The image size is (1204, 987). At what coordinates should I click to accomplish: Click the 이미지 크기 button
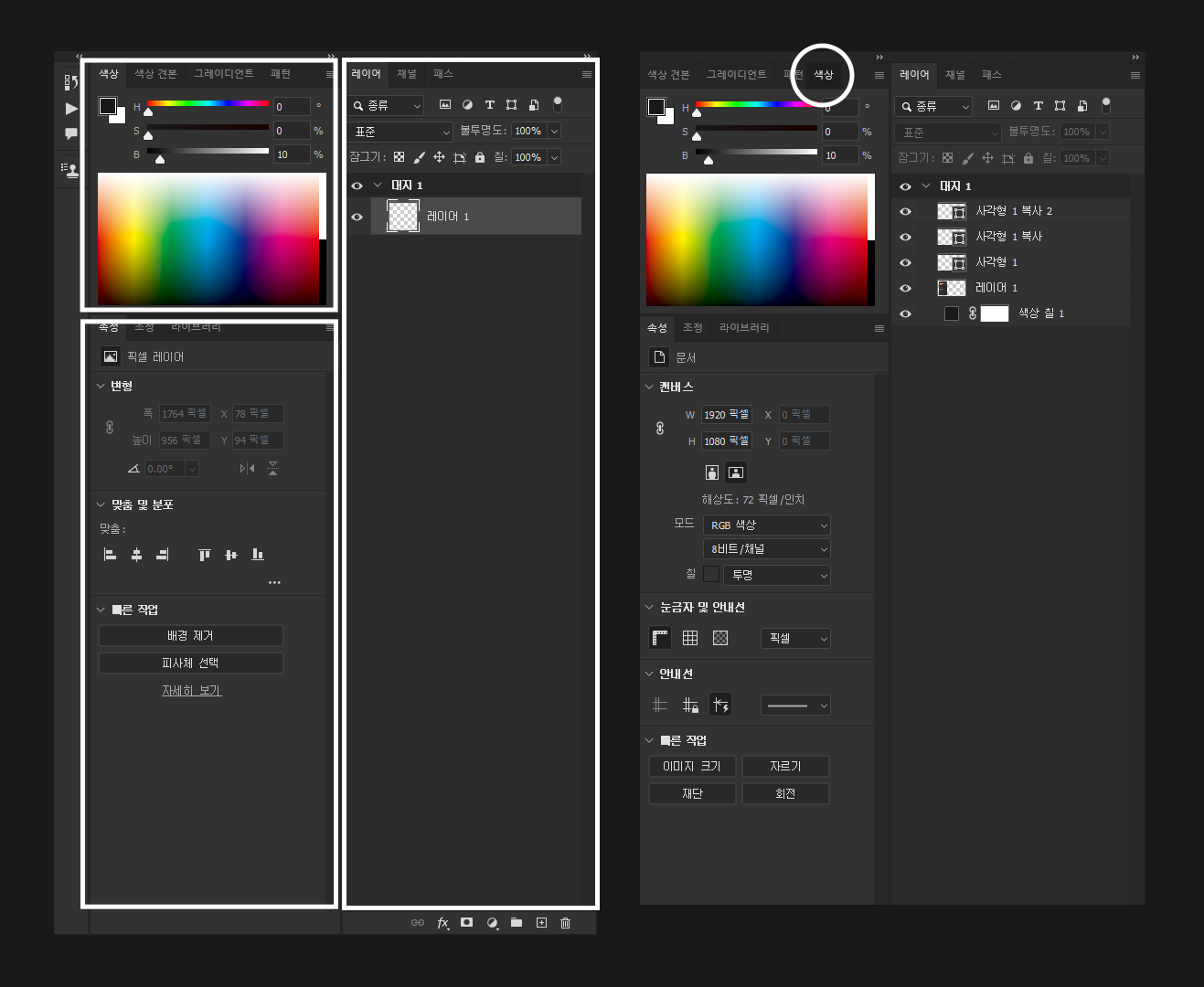pos(692,767)
